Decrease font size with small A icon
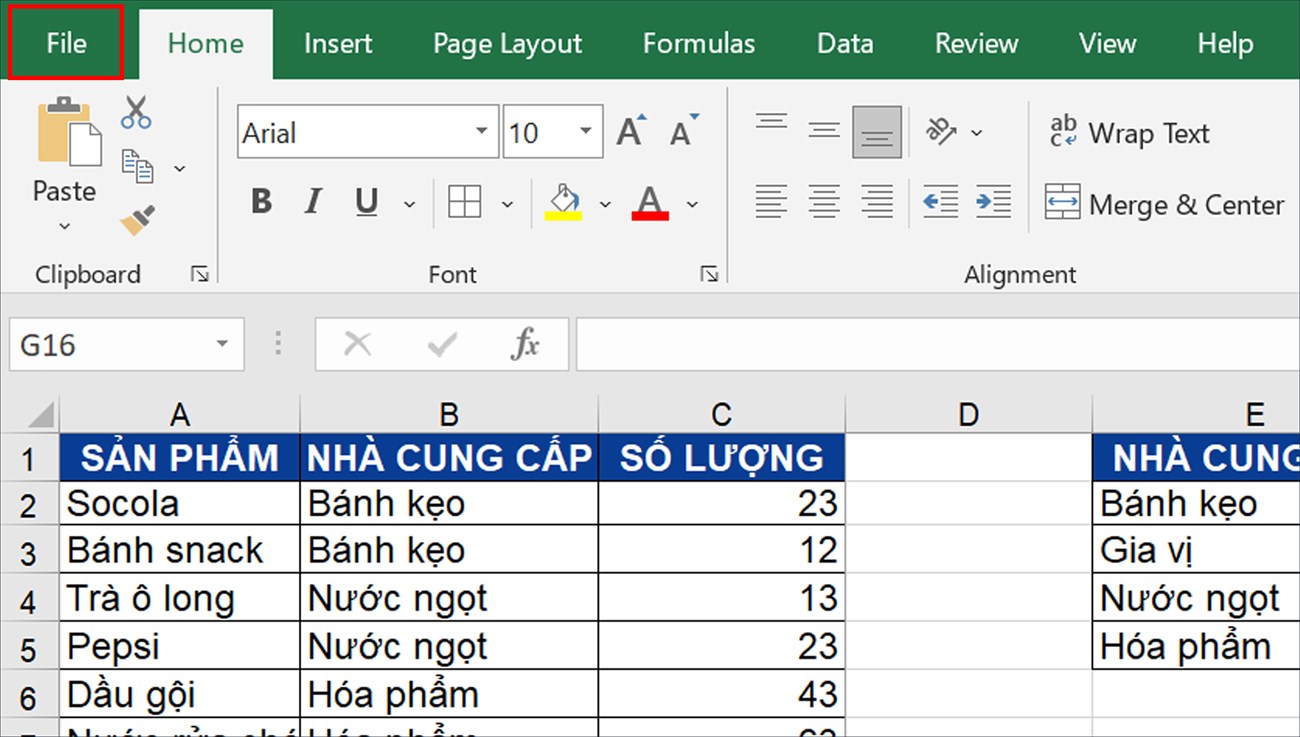Image resolution: width=1300 pixels, height=737 pixels. (684, 131)
